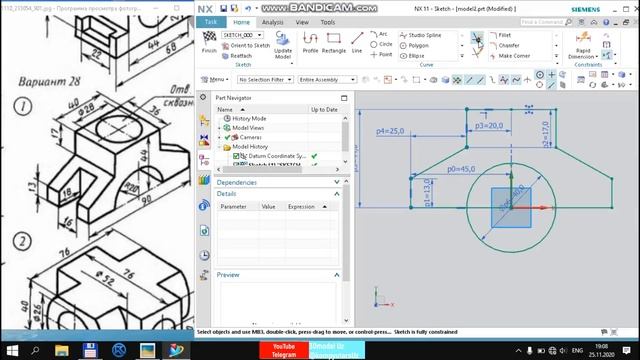Image resolution: width=640 pixels, height=360 pixels.
Task: Open the Entire Assembly scope dropdown
Action: 327,80
